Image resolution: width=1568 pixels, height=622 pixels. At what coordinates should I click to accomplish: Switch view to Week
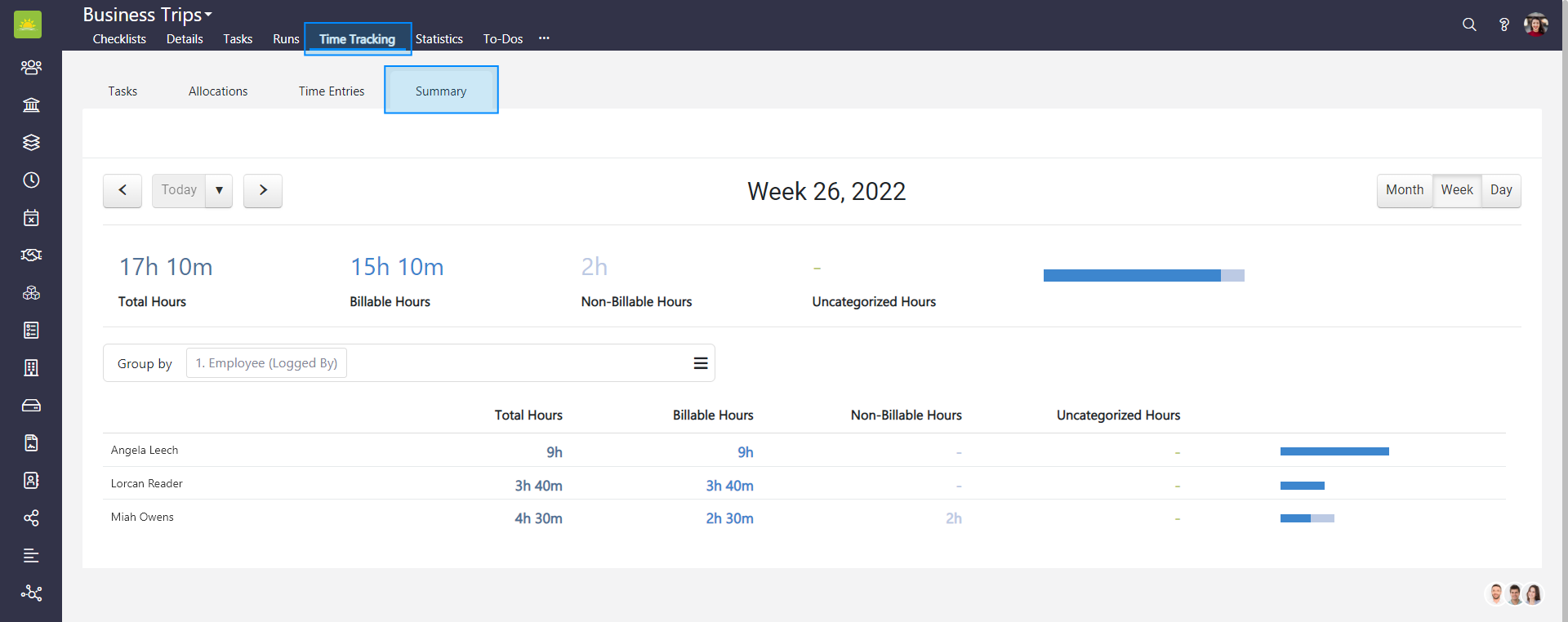click(x=1456, y=190)
